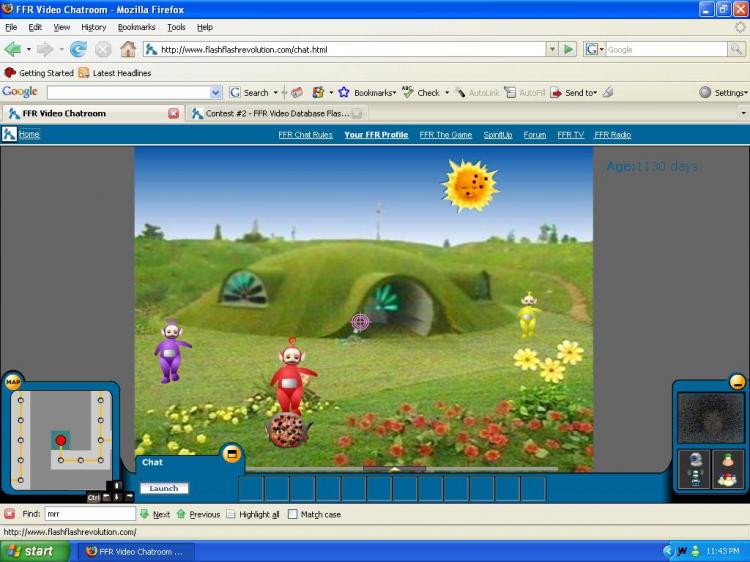
Task: Open the Bookmarks menu in menu bar
Action: pos(137,27)
